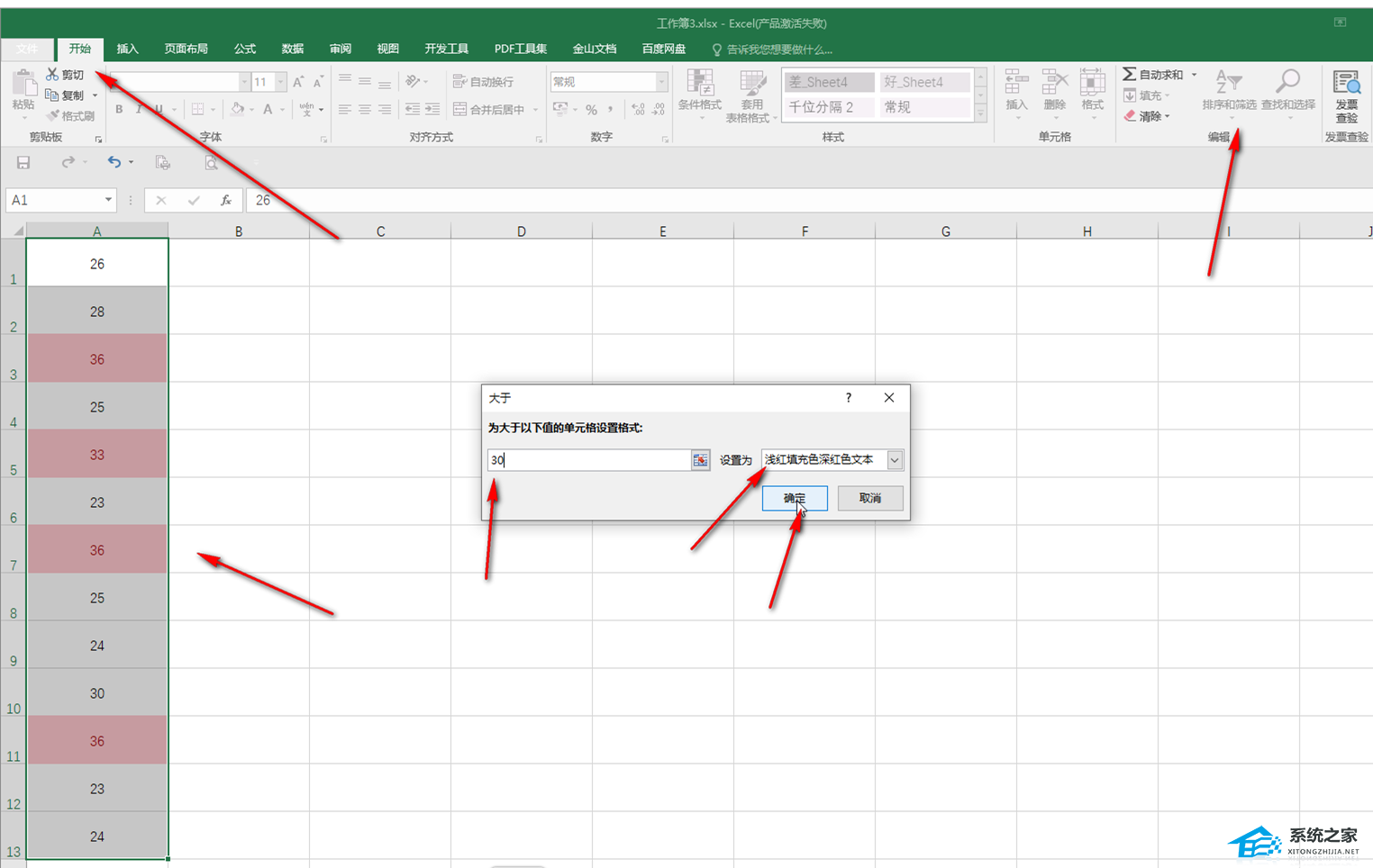Open Conditional Formatting (条件格式) icon
1373x868 pixels.
[x=699, y=86]
